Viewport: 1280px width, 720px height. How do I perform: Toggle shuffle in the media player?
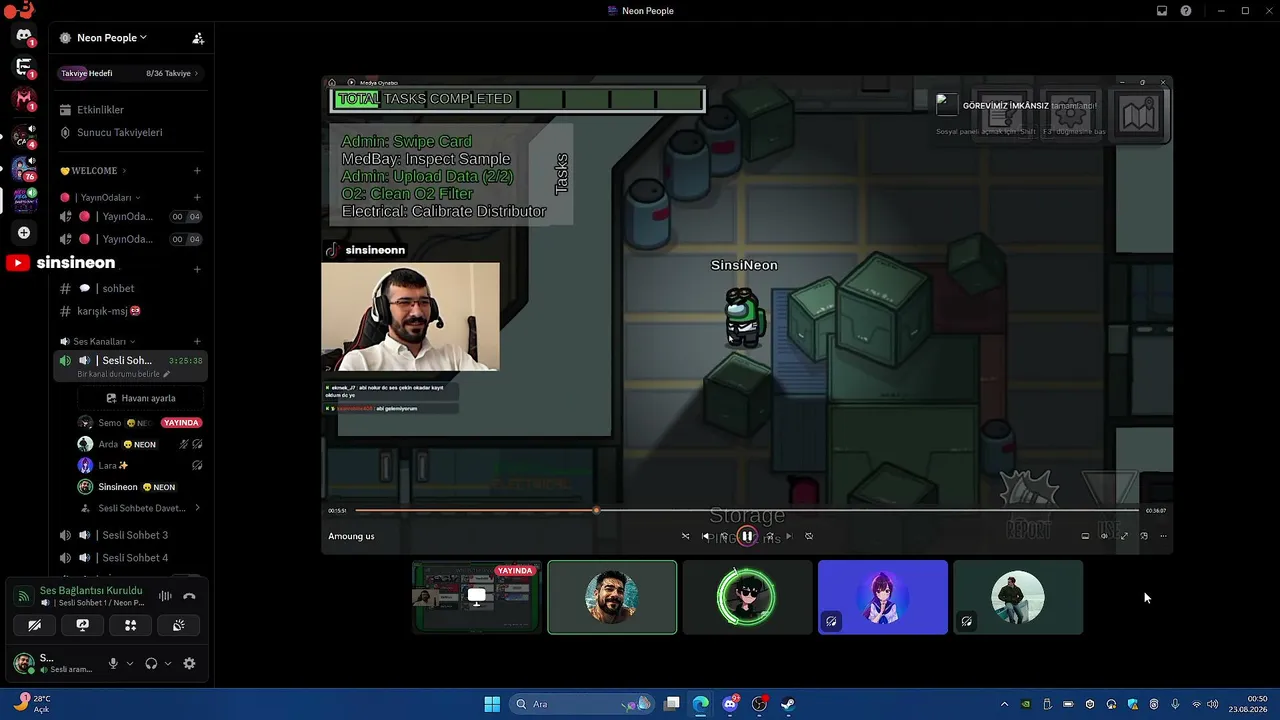pyautogui.click(x=685, y=536)
